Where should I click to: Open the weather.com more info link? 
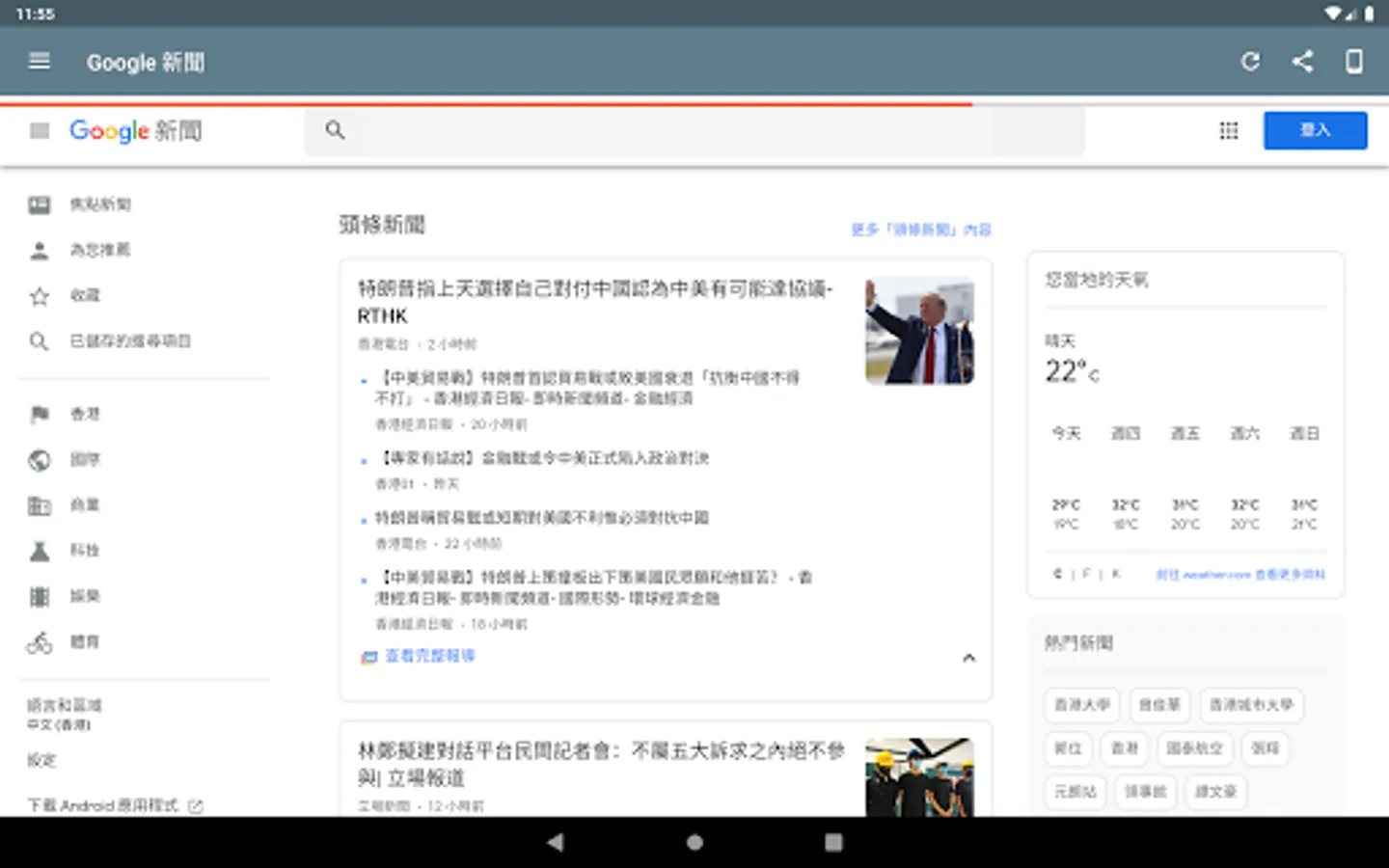pos(1240,574)
